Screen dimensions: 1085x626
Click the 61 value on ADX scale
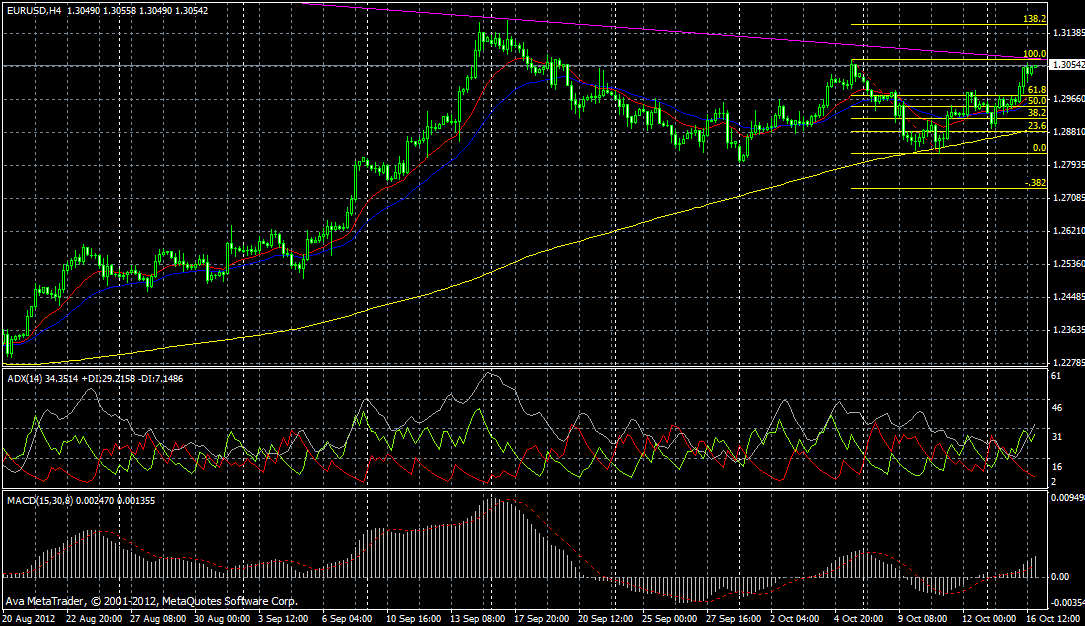pos(1056,376)
